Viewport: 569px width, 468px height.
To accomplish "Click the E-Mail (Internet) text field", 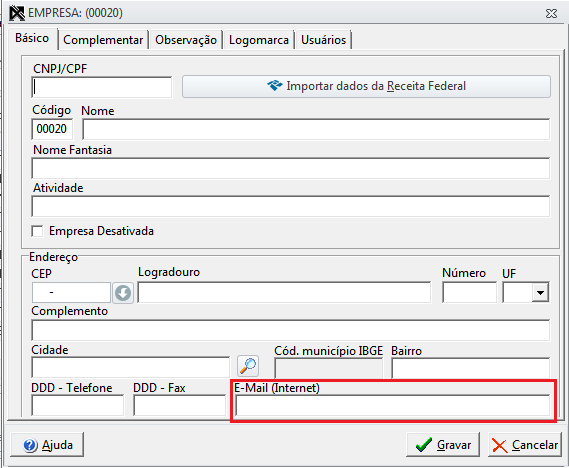I will pyautogui.click(x=392, y=406).
